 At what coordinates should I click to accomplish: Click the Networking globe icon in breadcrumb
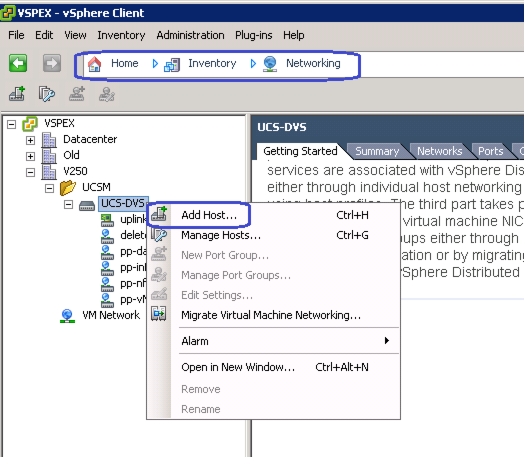click(x=270, y=64)
